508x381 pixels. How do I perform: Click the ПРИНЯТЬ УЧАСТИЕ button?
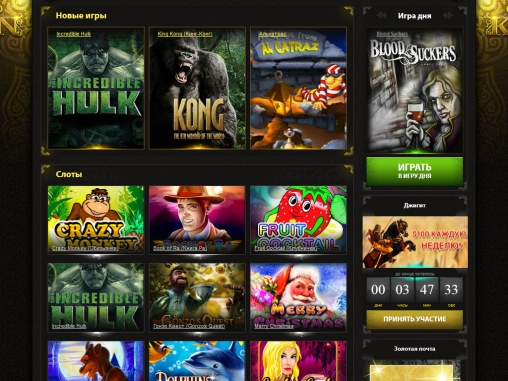pos(415,319)
